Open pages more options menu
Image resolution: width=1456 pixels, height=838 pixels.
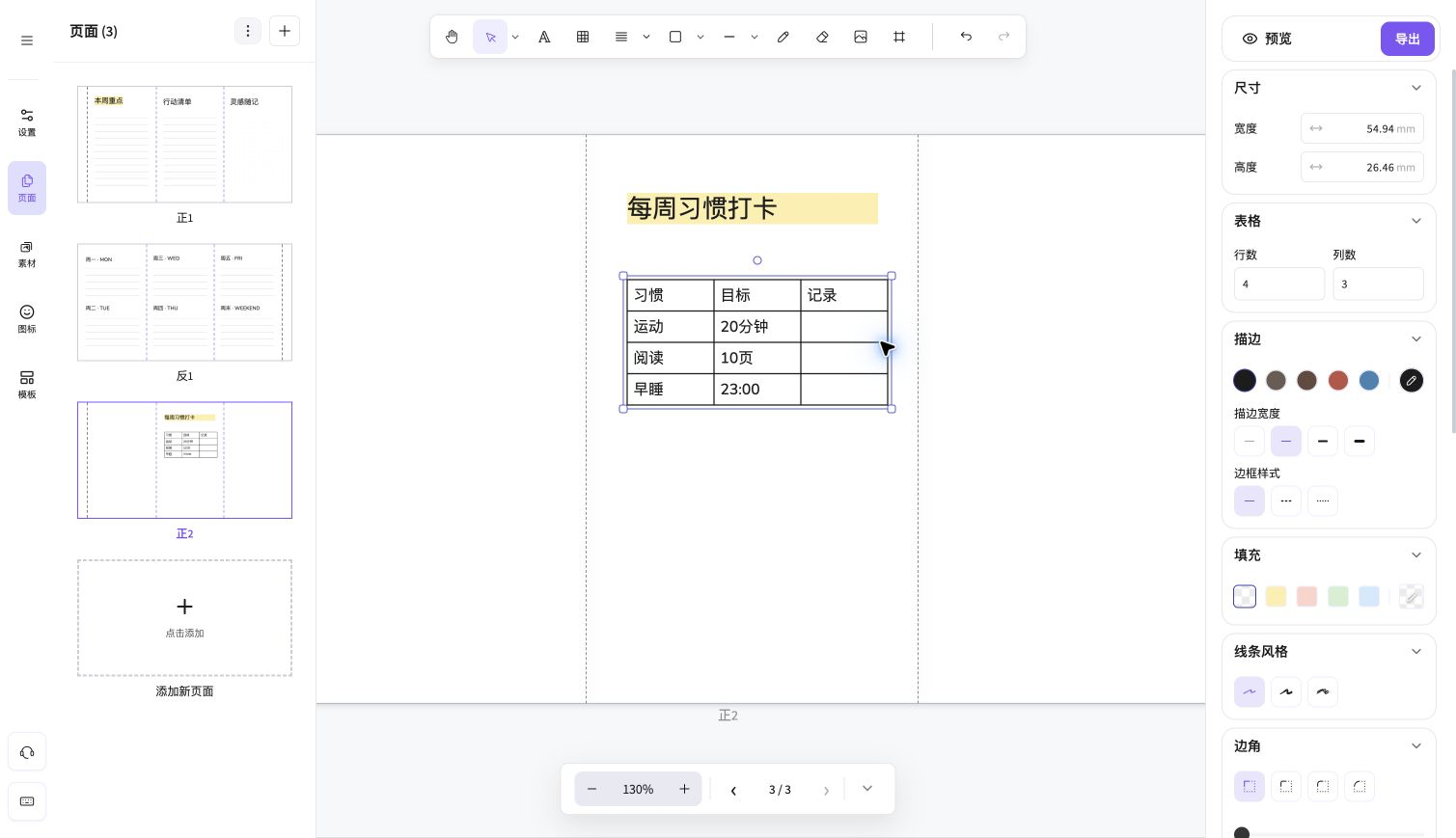[248, 31]
